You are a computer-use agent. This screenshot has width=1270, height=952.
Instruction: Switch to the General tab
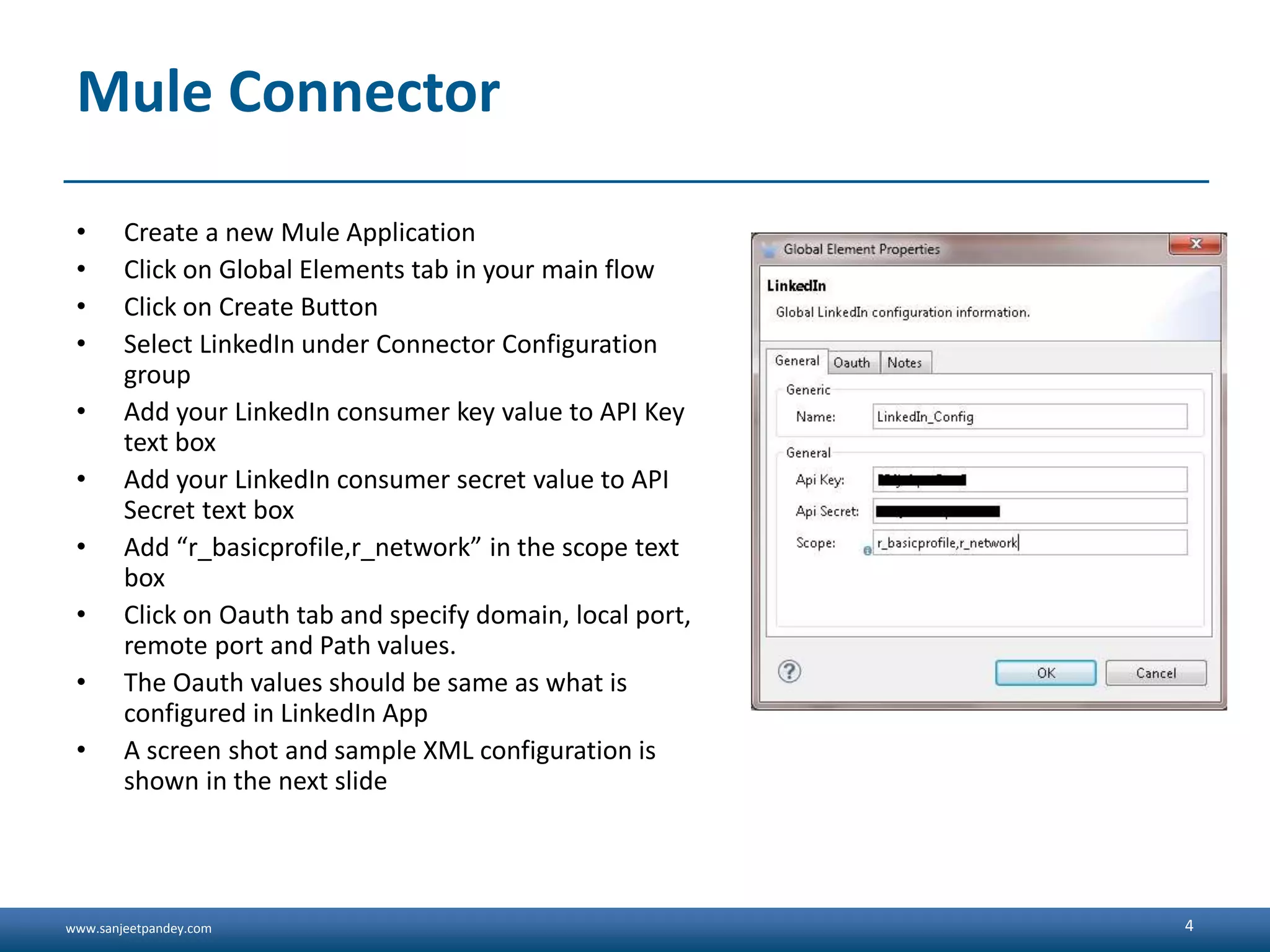797,361
